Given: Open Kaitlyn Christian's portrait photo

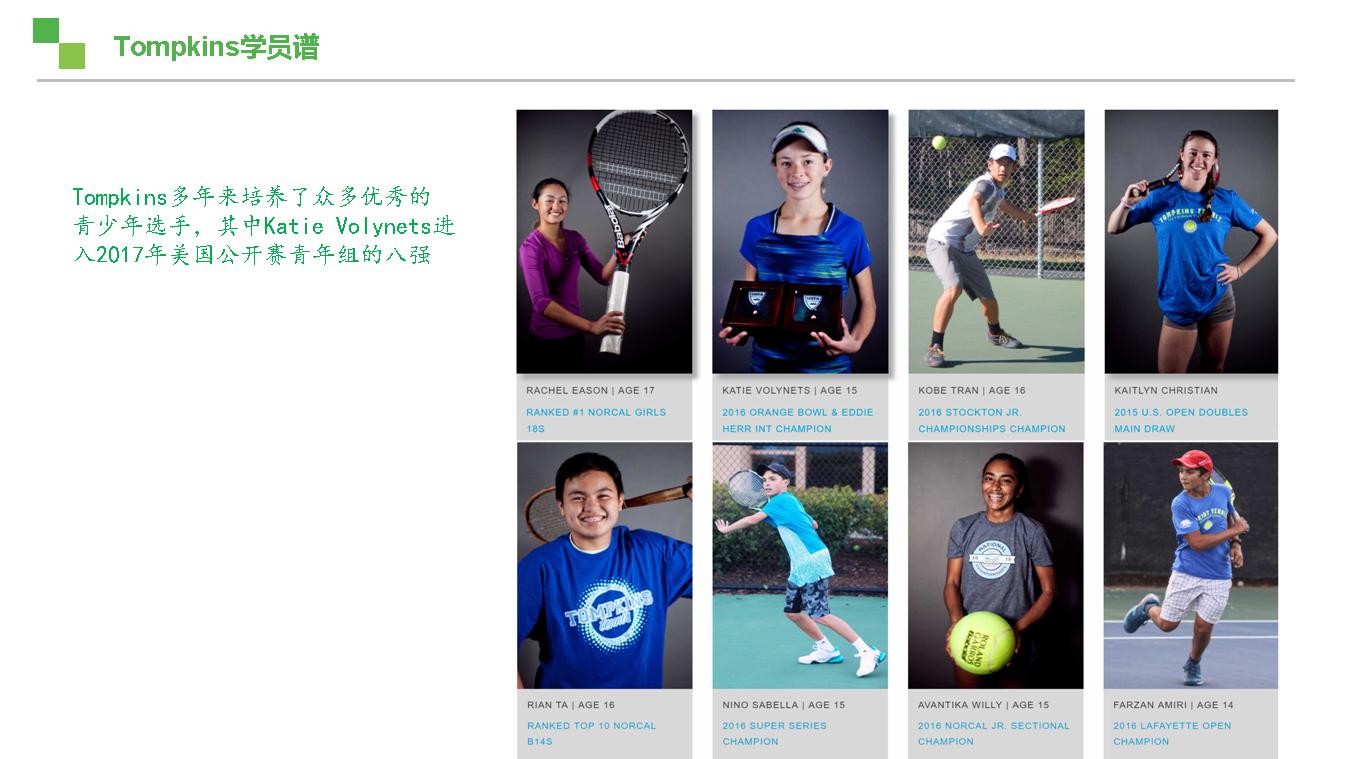Looking at the screenshot, I should click(1191, 241).
